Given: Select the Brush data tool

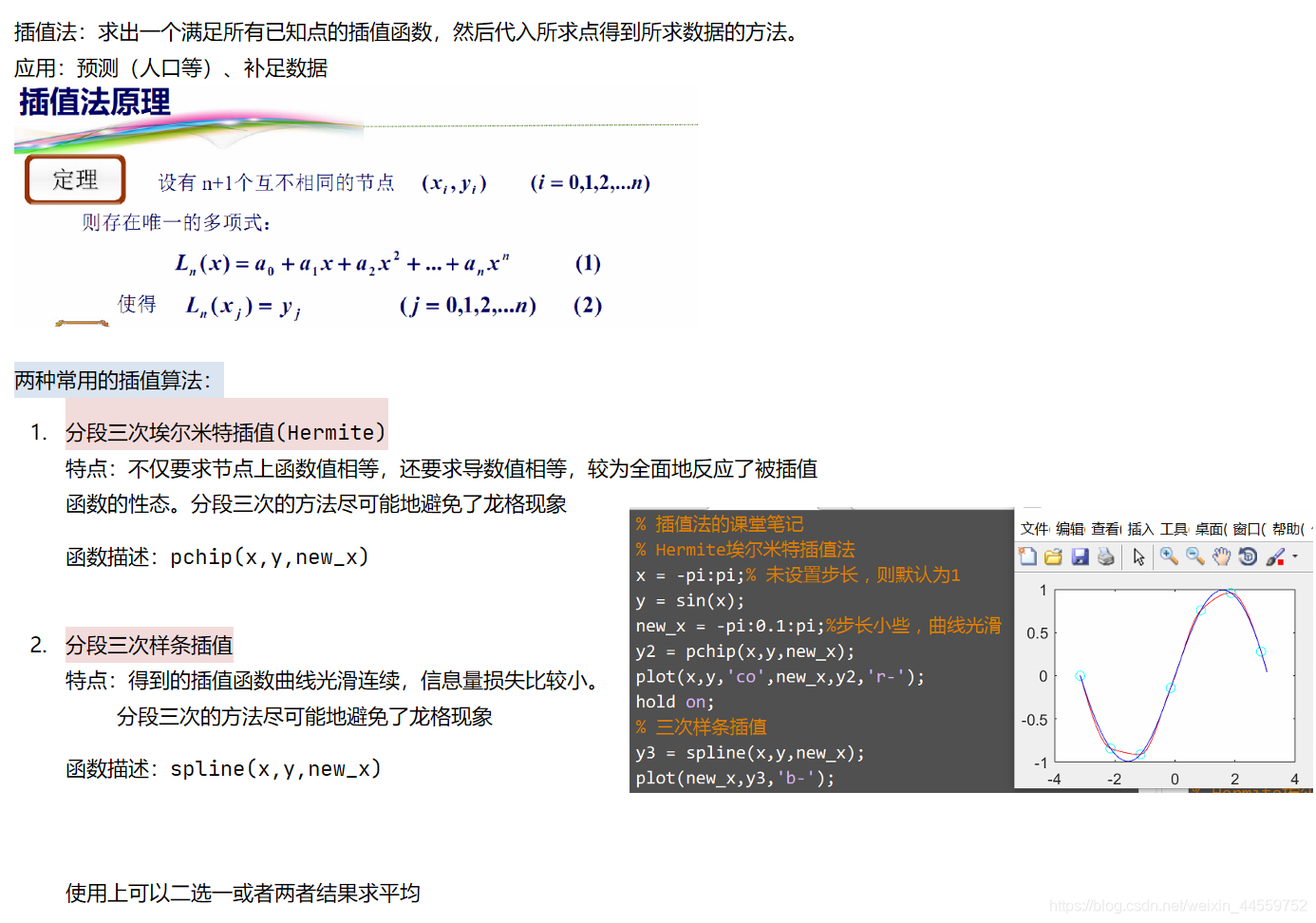Looking at the screenshot, I should click(x=1275, y=556).
